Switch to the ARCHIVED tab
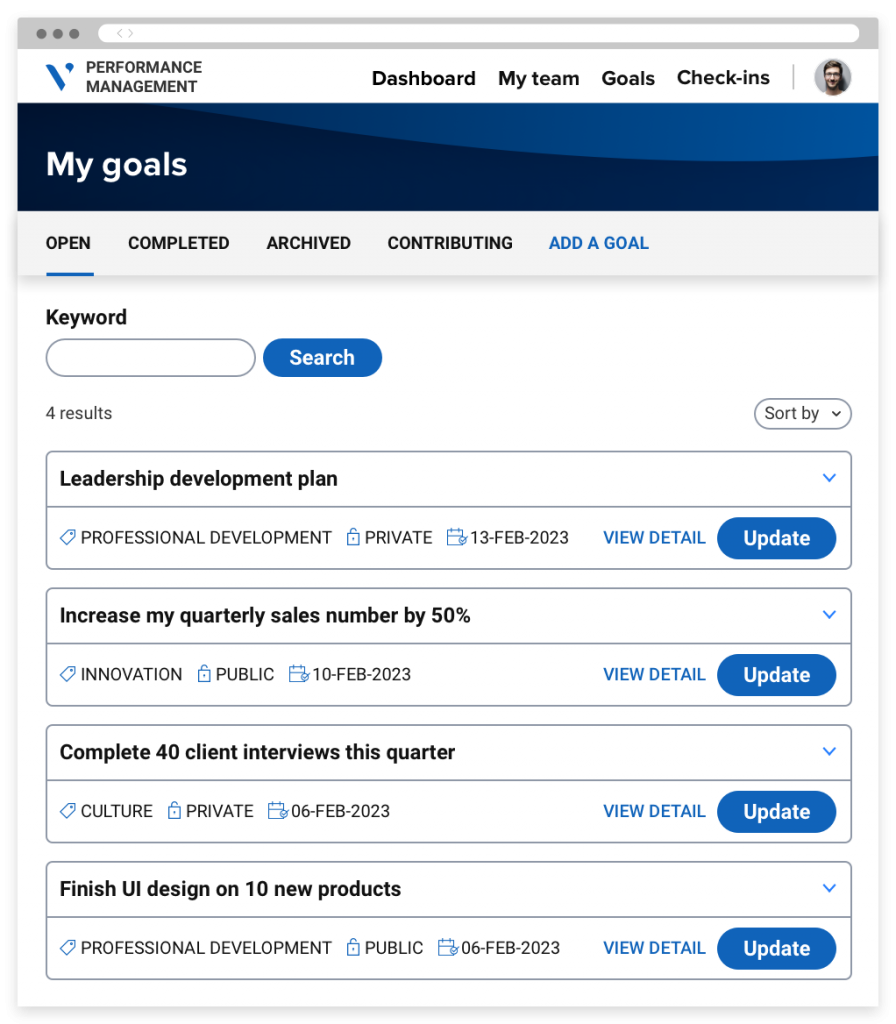This screenshot has width=896, height=1024. (308, 243)
